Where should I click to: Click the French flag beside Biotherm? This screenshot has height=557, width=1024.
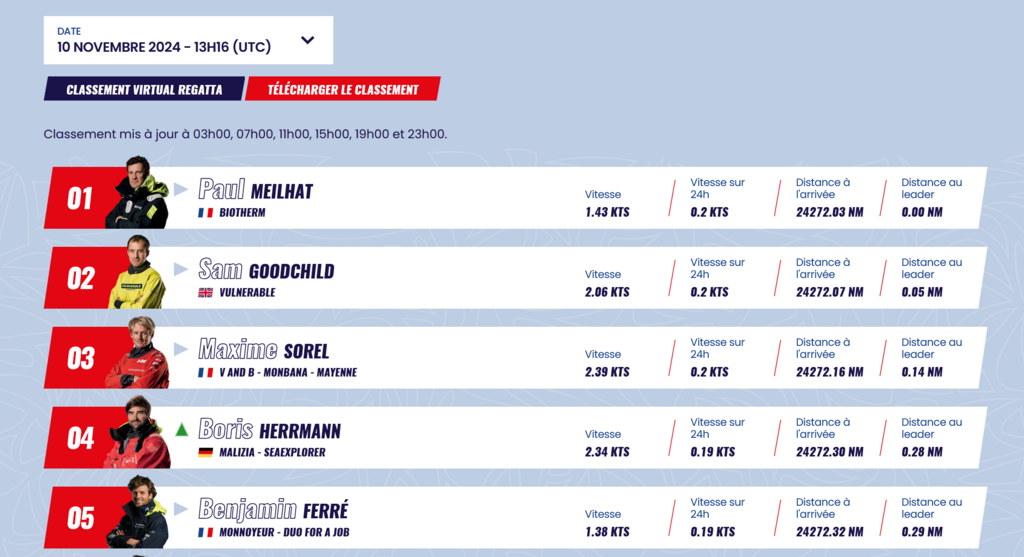[x=206, y=213]
